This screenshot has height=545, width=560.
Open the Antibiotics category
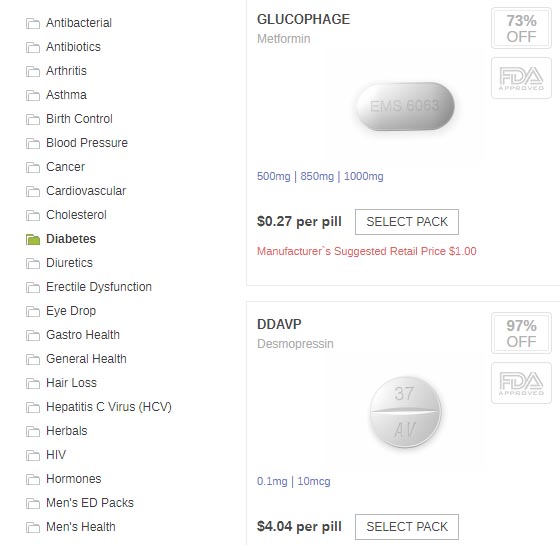click(73, 47)
